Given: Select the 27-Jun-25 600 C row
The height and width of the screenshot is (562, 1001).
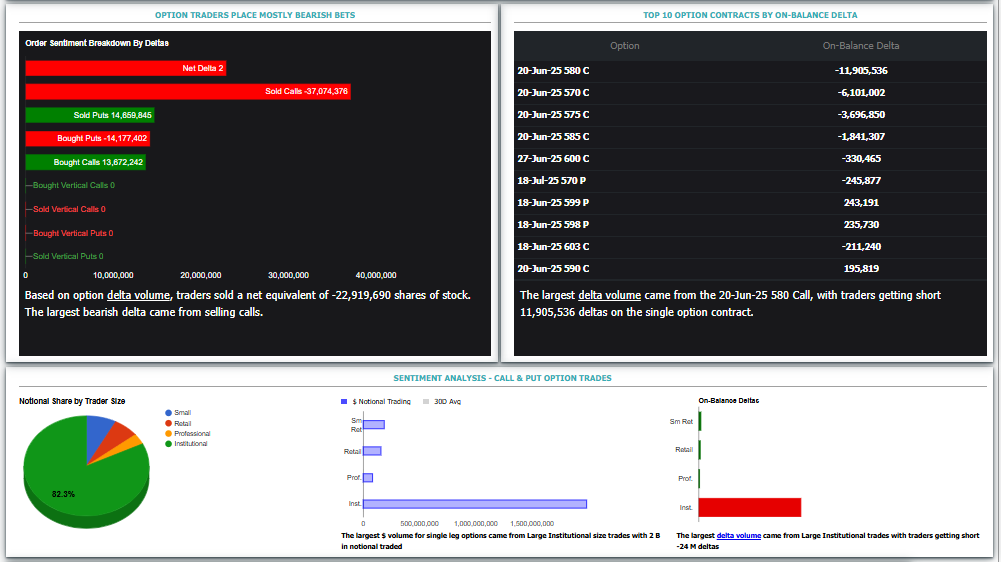Looking at the screenshot, I should [x=750, y=158].
